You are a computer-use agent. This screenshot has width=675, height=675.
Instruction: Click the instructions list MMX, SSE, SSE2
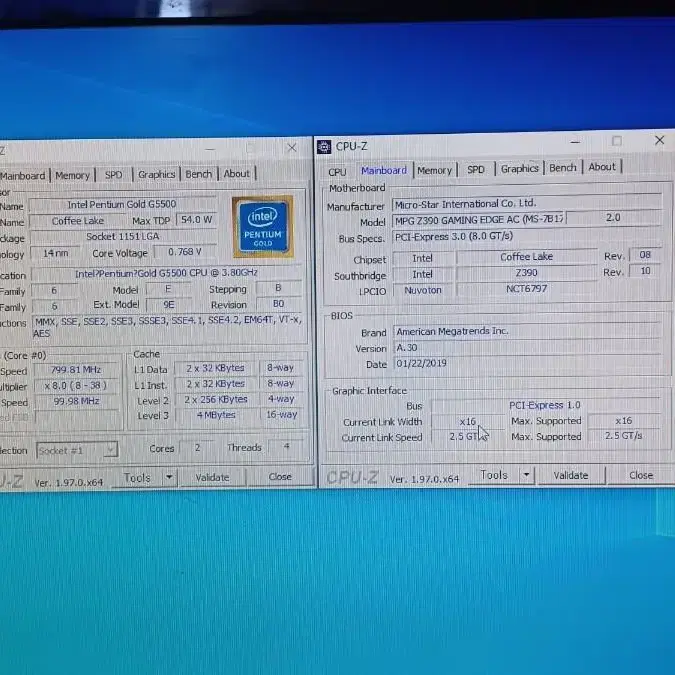[169, 327]
